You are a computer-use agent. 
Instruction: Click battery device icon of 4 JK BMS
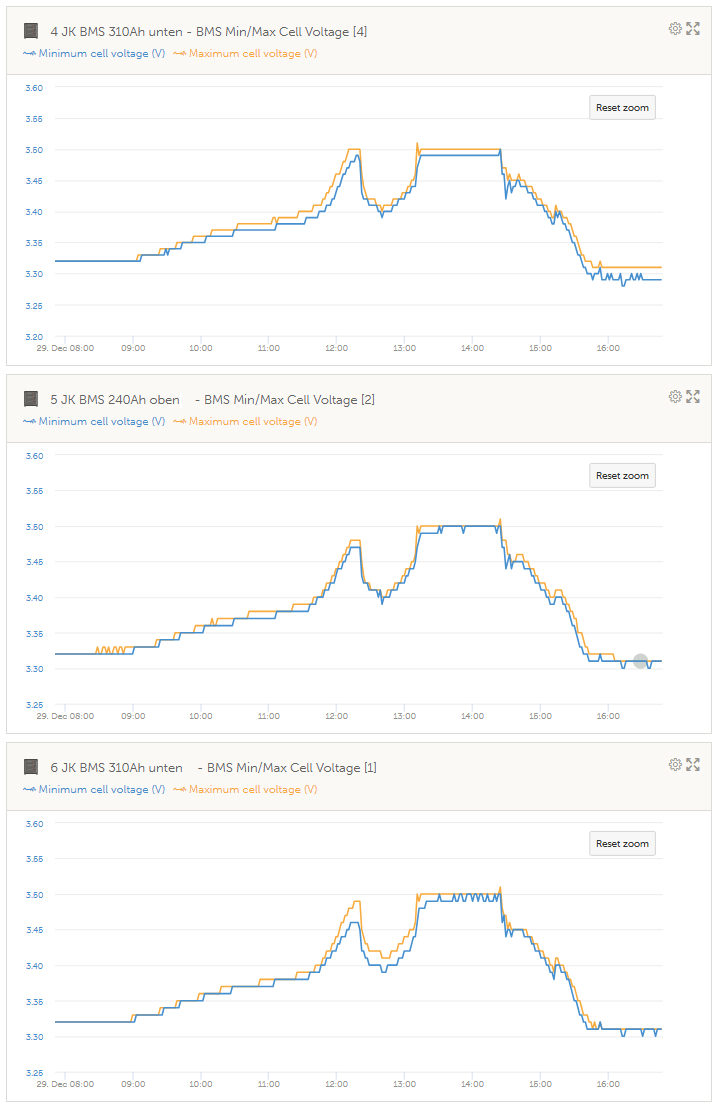[31, 31]
